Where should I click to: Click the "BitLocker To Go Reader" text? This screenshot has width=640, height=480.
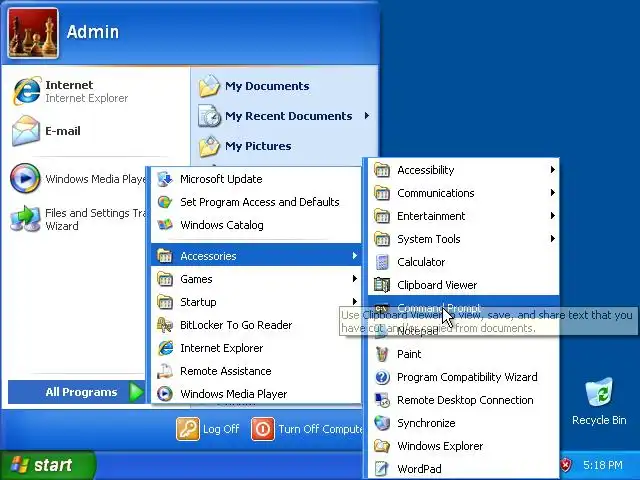[x=236, y=325]
